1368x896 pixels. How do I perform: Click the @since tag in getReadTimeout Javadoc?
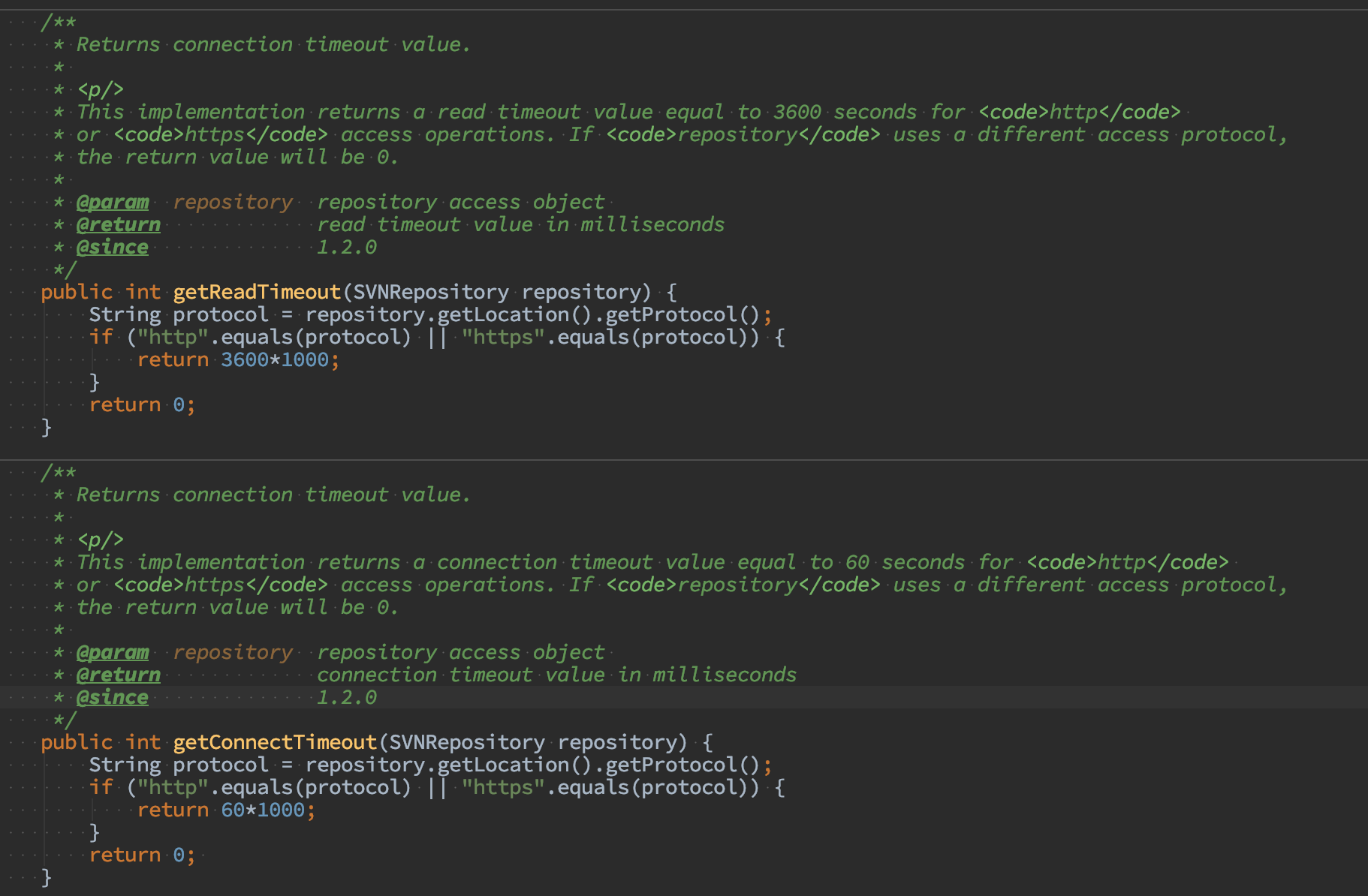pos(110,246)
